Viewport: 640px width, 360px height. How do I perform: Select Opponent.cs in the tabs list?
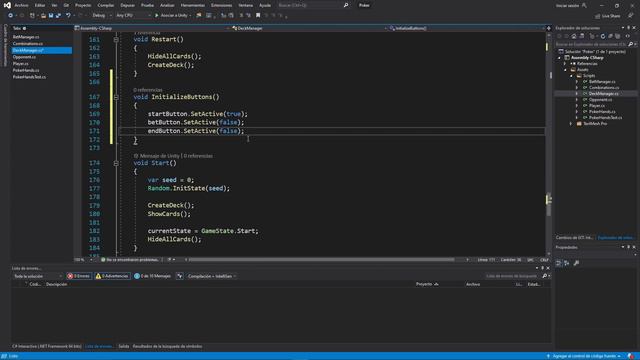(24, 57)
